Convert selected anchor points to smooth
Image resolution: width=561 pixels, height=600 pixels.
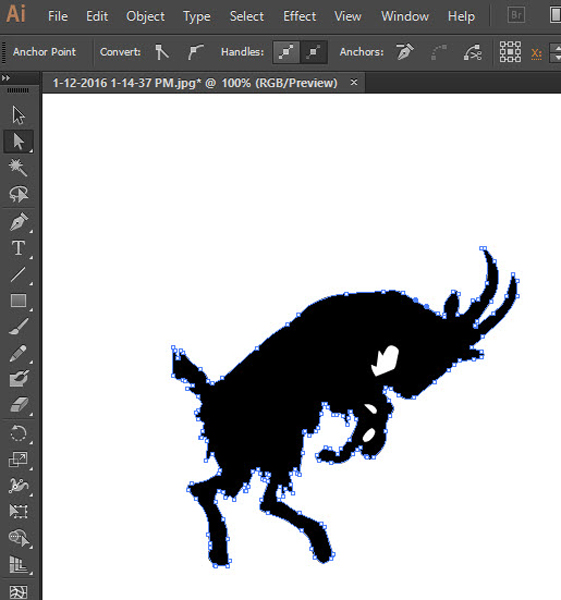[195, 52]
